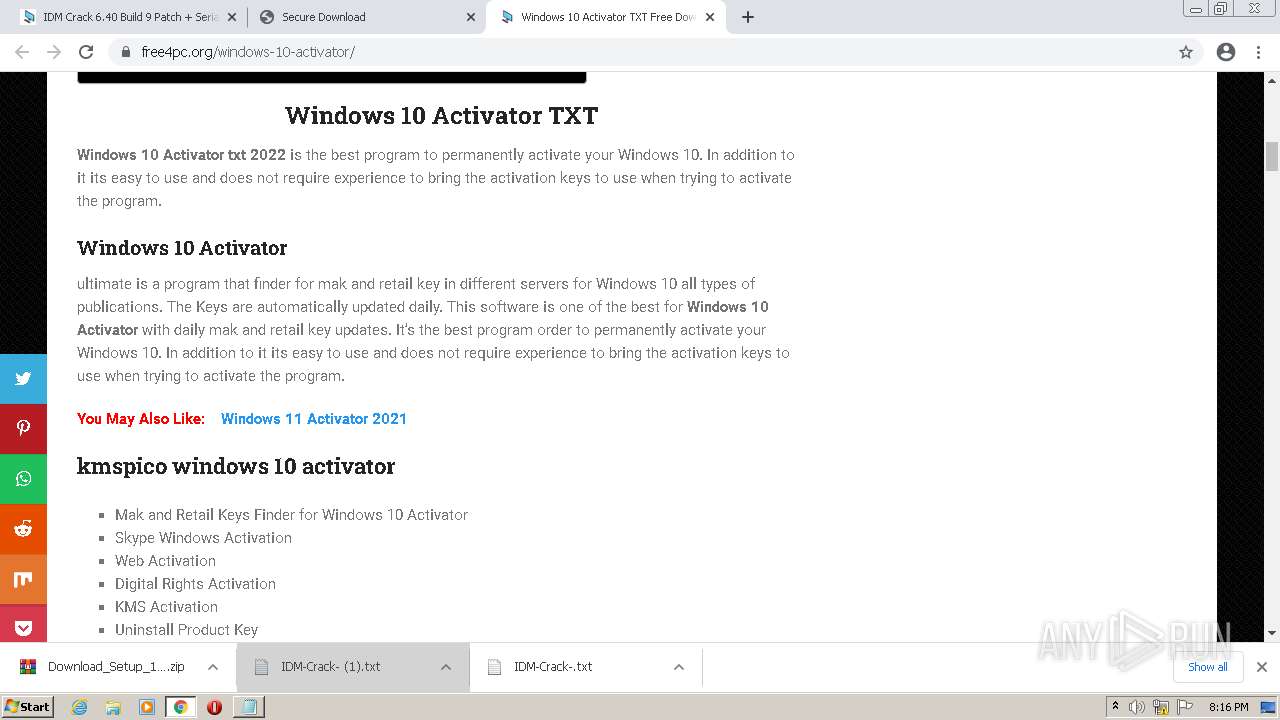Click the Mak and Retail Keys Finder item

[x=291, y=515]
